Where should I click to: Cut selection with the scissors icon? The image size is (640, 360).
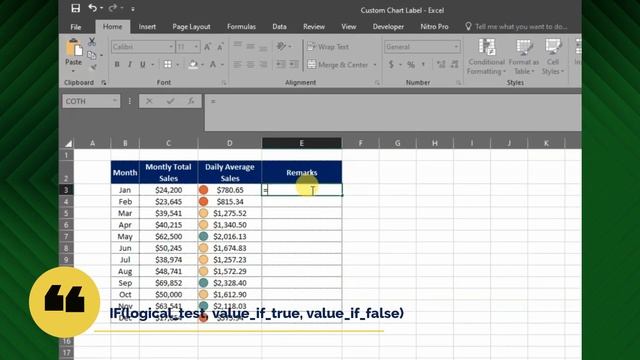(x=92, y=41)
